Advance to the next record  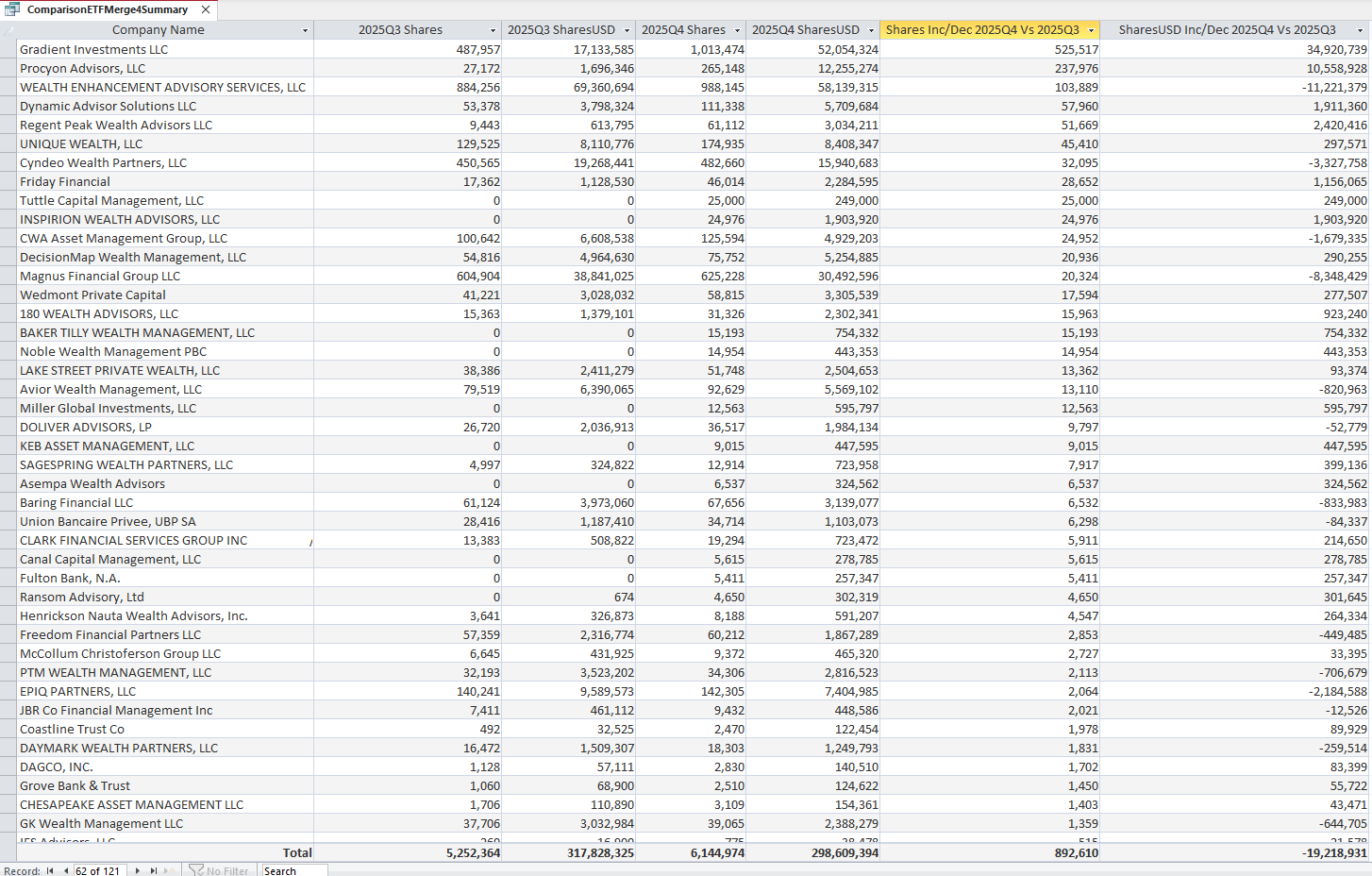[138, 869]
